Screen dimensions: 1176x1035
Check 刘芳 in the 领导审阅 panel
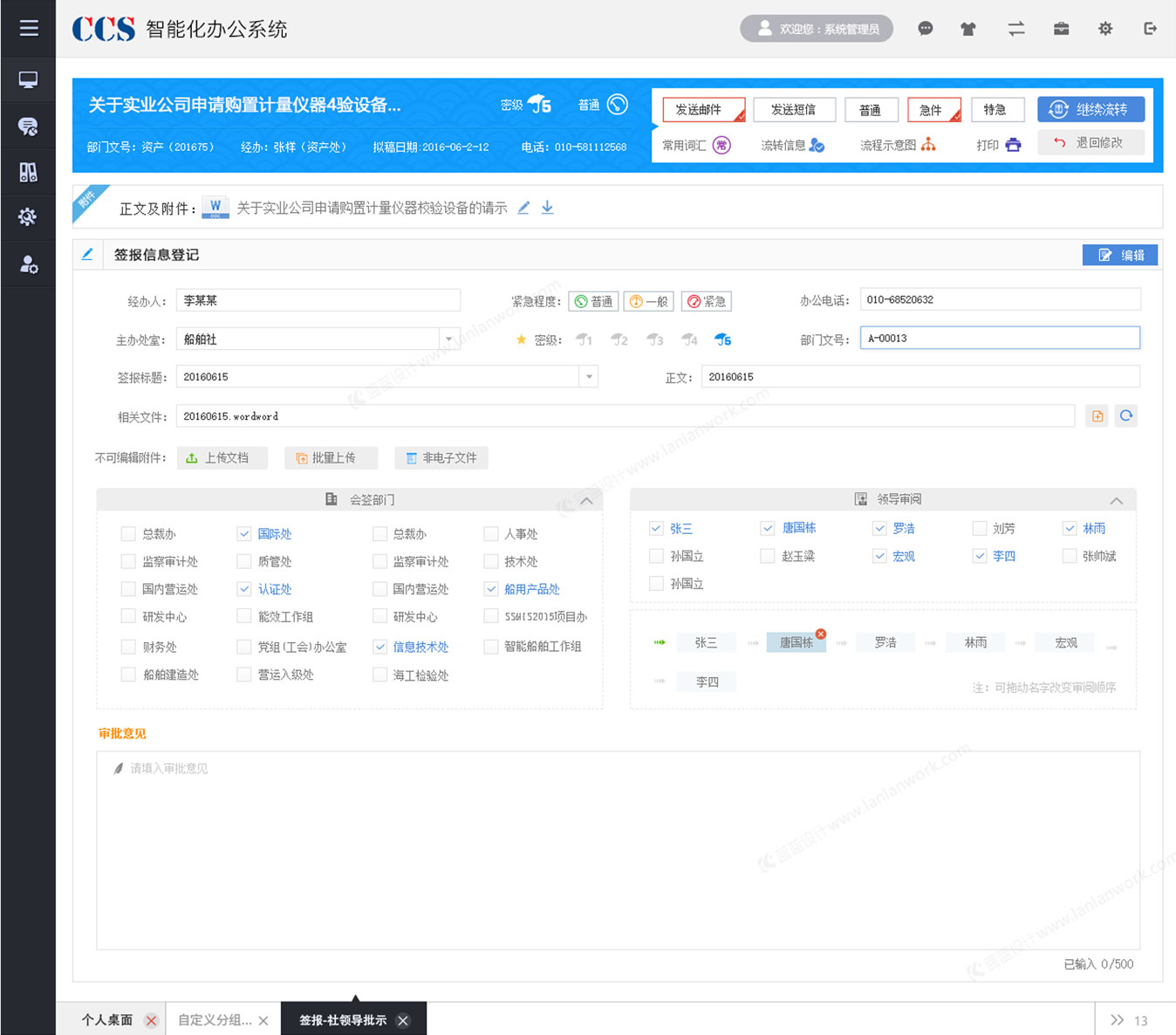979,528
